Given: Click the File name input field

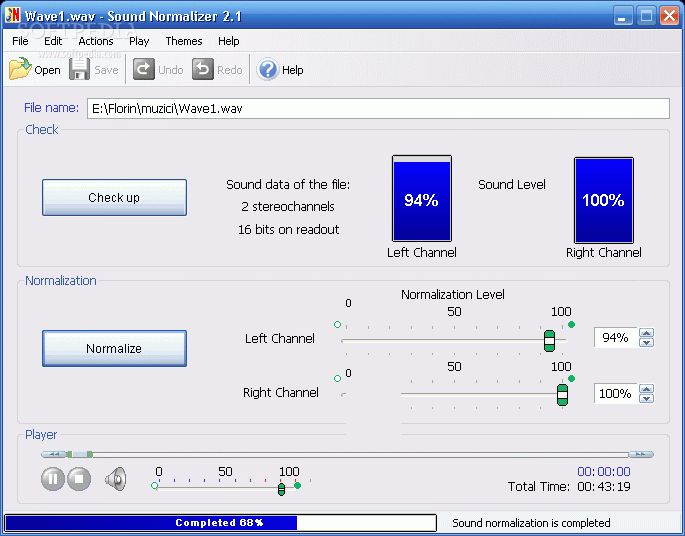Looking at the screenshot, I should 378,108.
